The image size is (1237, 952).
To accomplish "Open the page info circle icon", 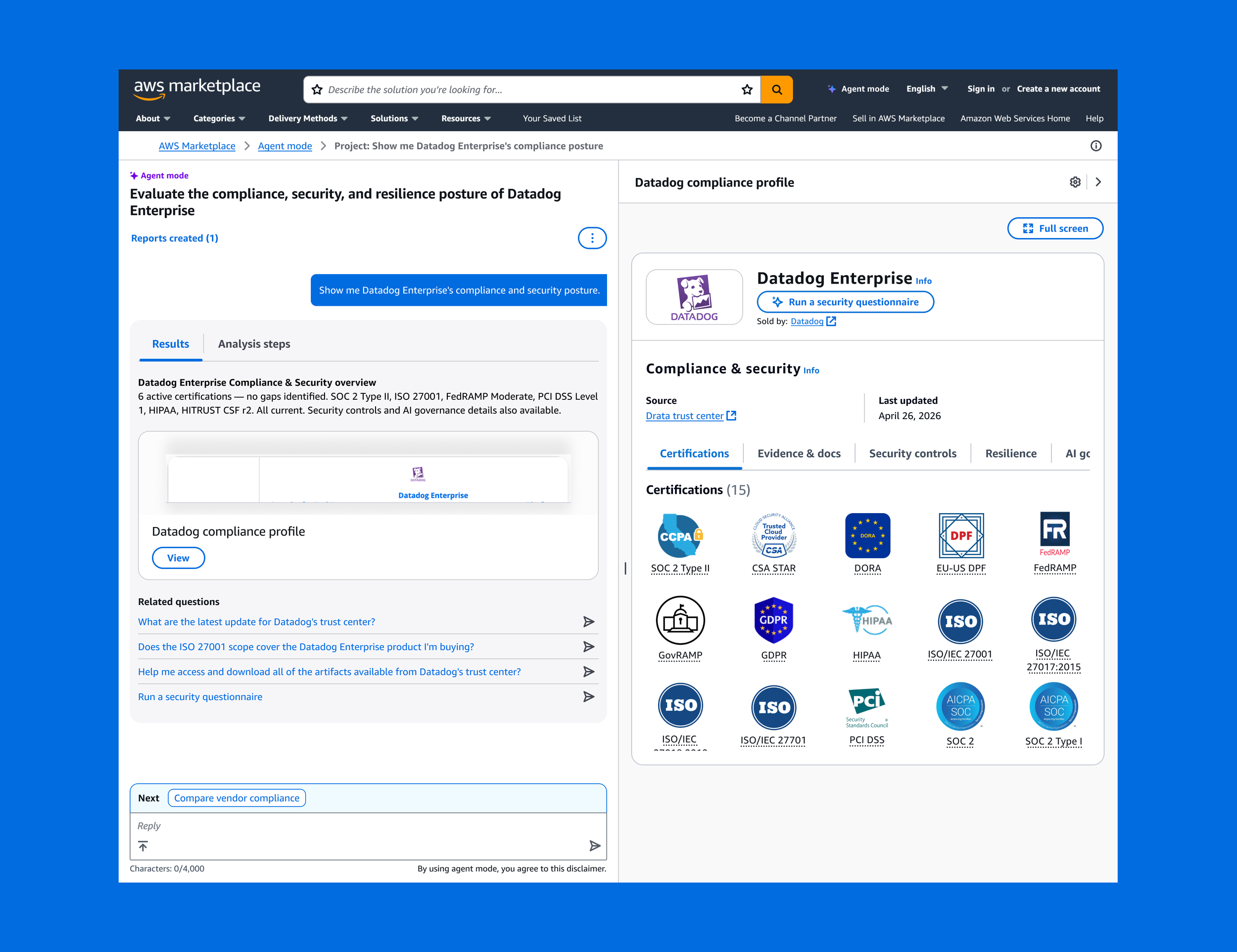I will pyautogui.click(x=1096, y=146).
